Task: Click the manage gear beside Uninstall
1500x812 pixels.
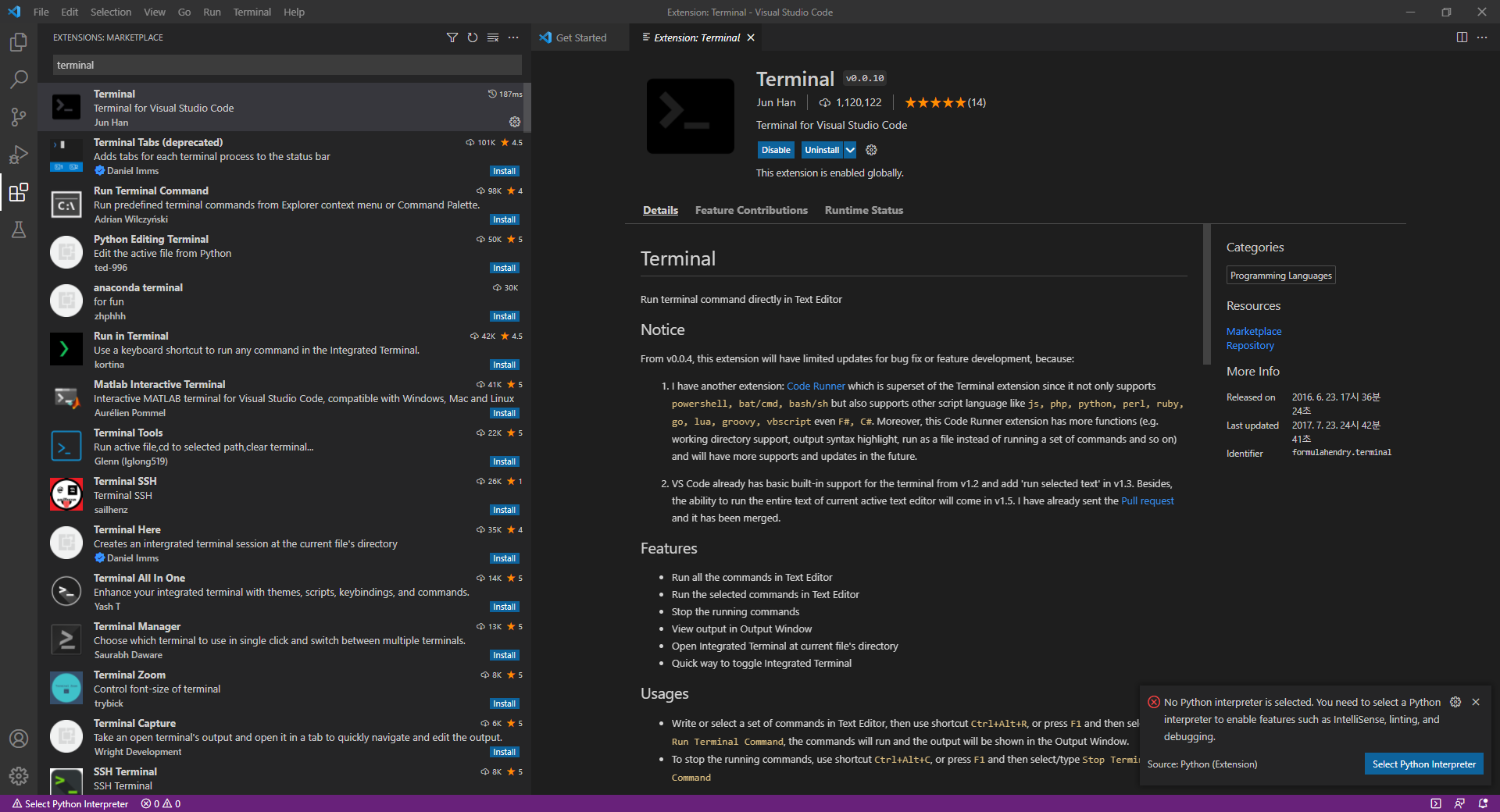Action: [x=872, y=150]
